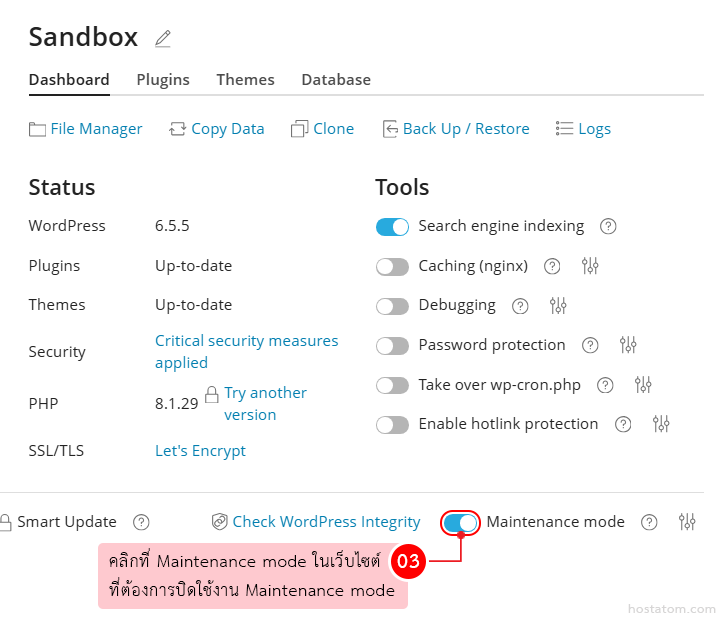Enable the Debugging toggle

click(392, 306)
